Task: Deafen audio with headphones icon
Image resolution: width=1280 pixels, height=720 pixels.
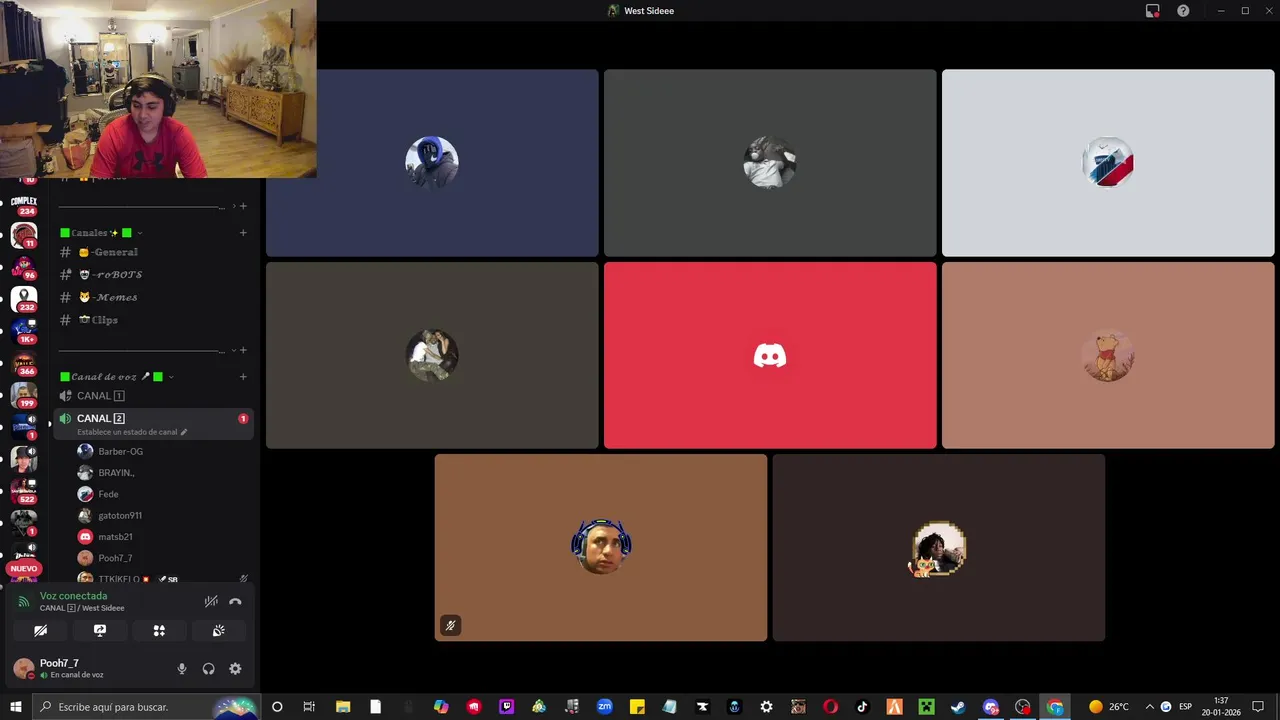Action: [x=208, y=669]
